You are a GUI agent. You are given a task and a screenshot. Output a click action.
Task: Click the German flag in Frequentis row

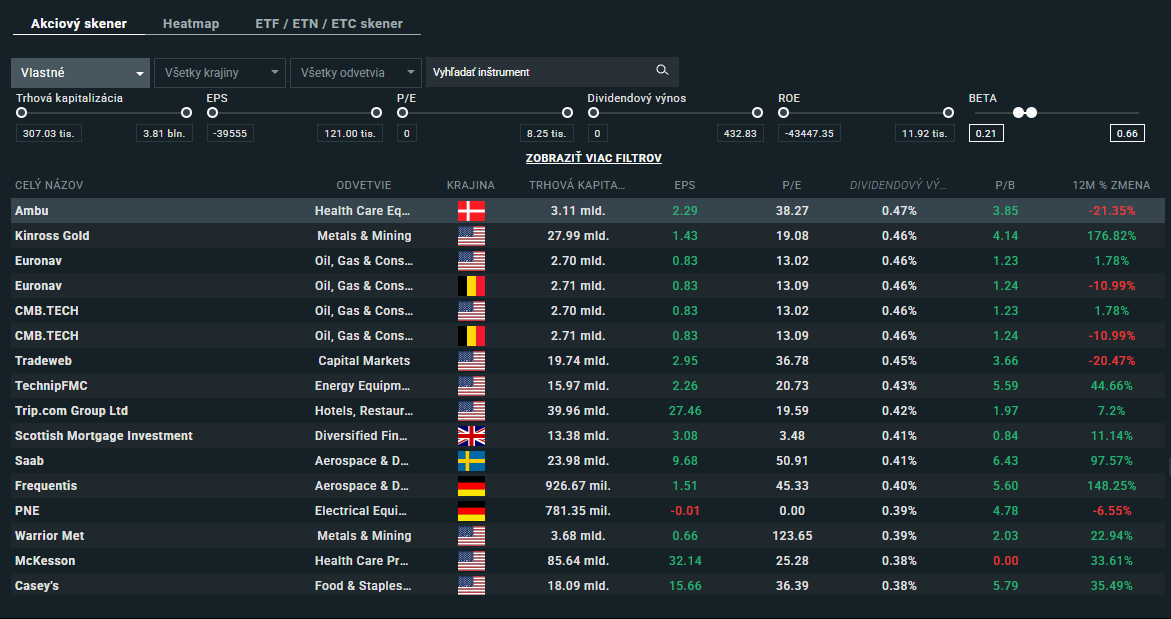[x=471, y=486]
